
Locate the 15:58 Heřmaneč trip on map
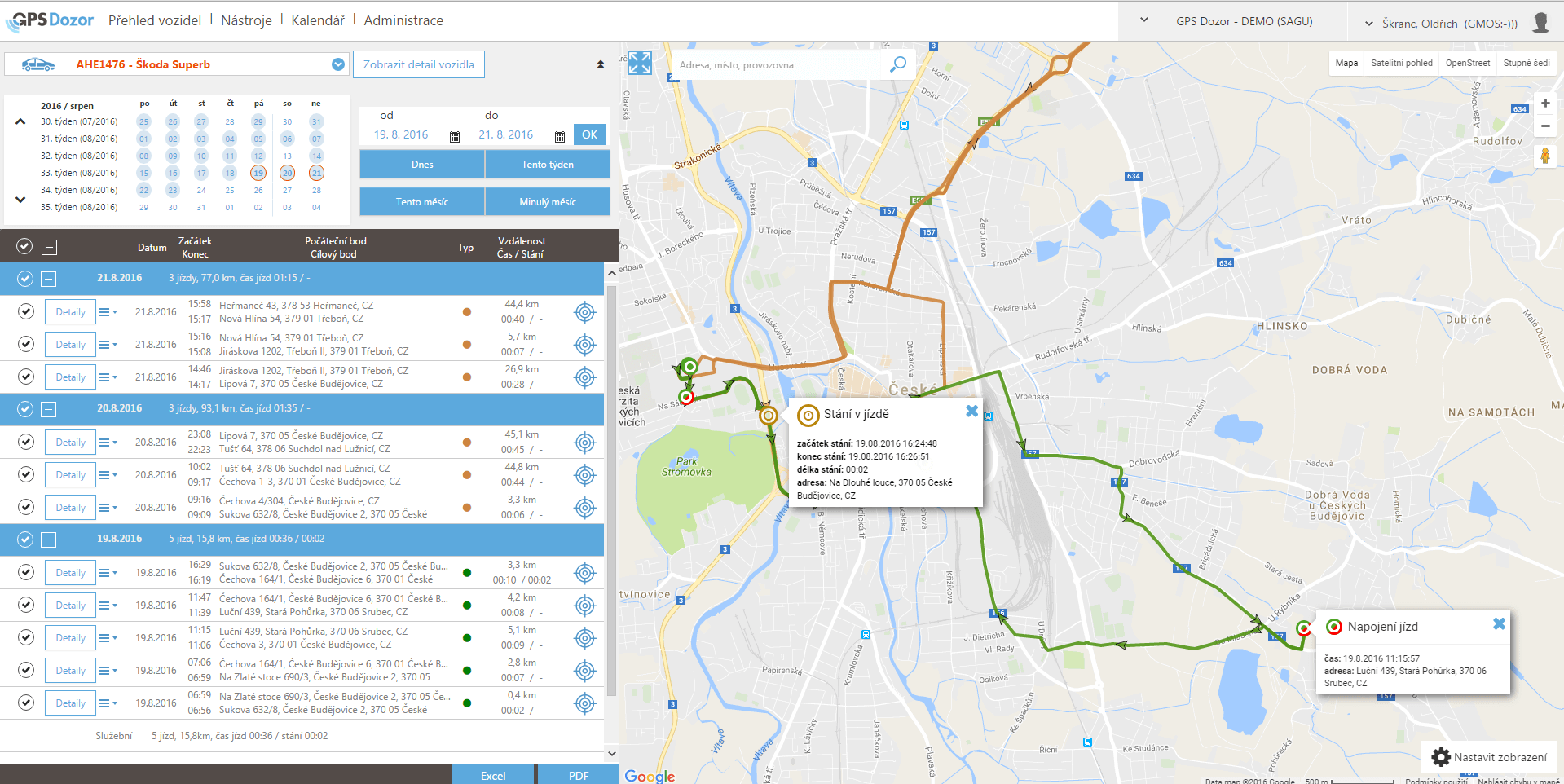tap(585, 312)
